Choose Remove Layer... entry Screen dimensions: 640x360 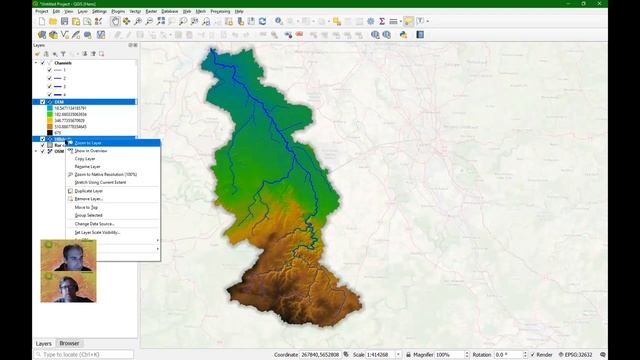[x=113, y=199]
